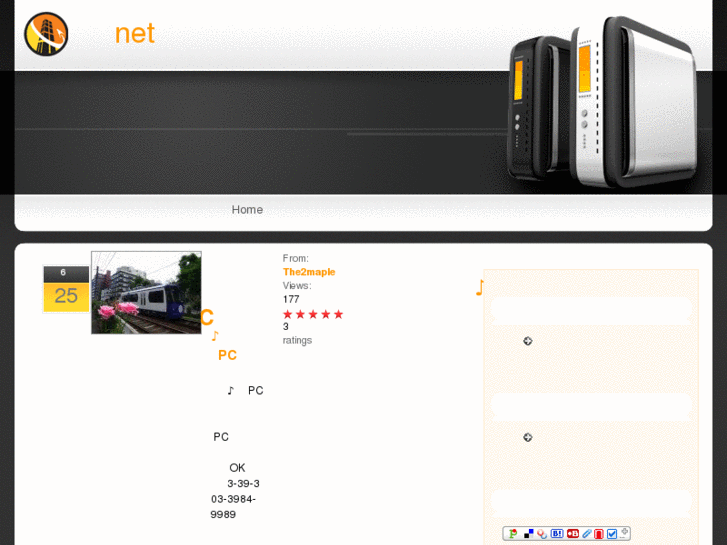
Task: Expand the lower plus icon in sidebar
Action: pos(528,437)
